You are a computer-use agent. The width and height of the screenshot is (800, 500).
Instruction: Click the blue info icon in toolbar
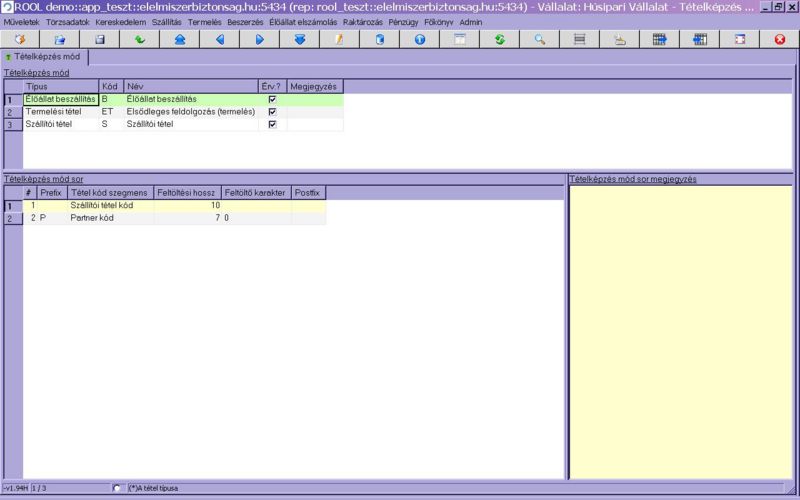click(x=419, y=40)
